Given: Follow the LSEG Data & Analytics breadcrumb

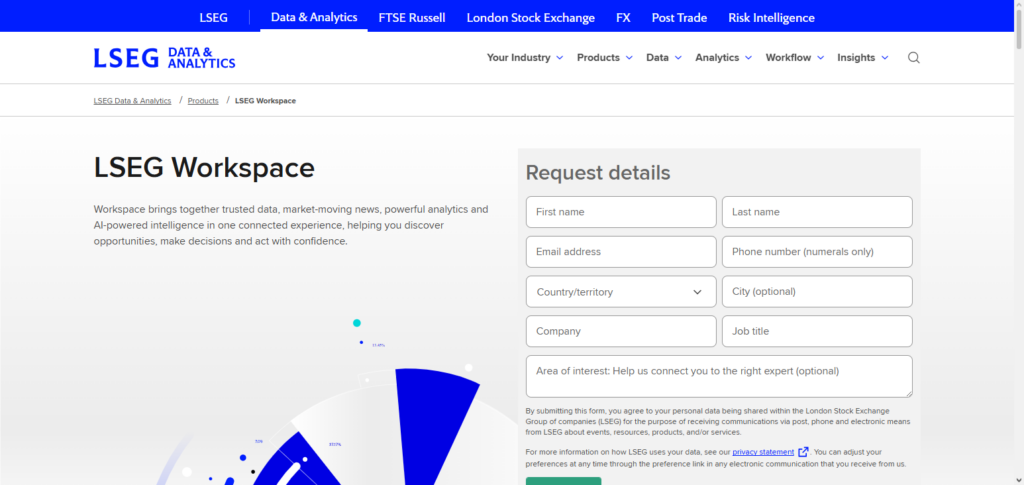Looking at the screenshot, I should coord(133,101).
